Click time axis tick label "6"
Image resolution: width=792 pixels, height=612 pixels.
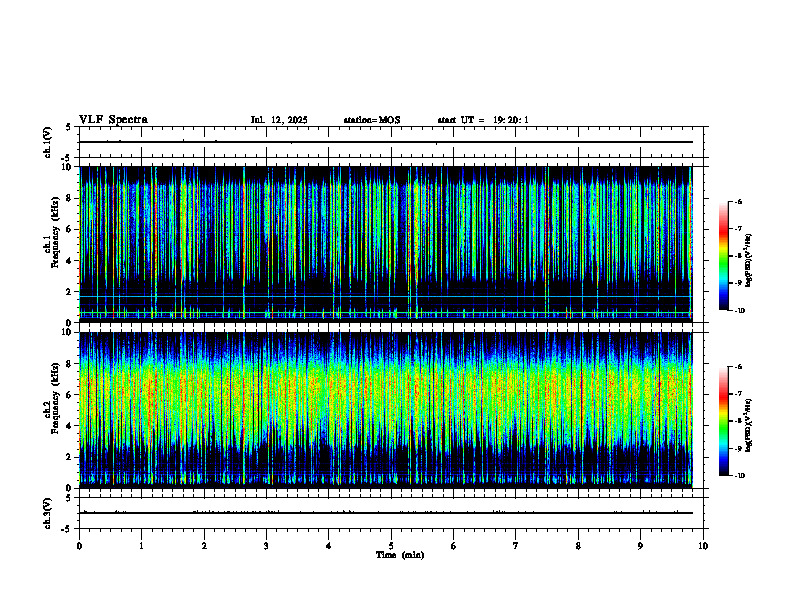tap(453, 546)
